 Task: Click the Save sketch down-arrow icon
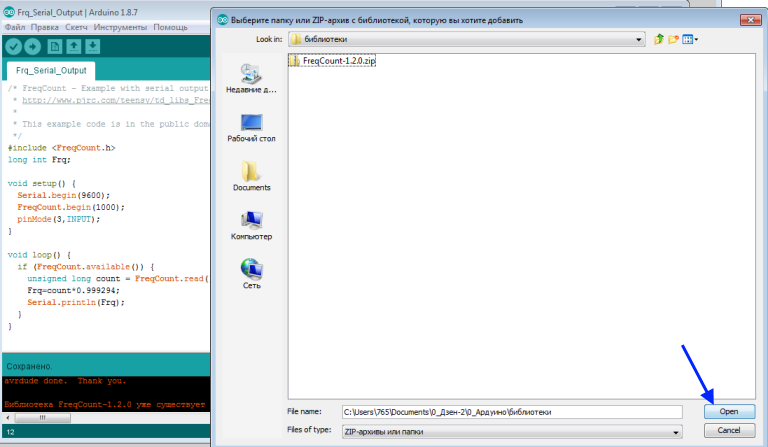pos(93,47)
